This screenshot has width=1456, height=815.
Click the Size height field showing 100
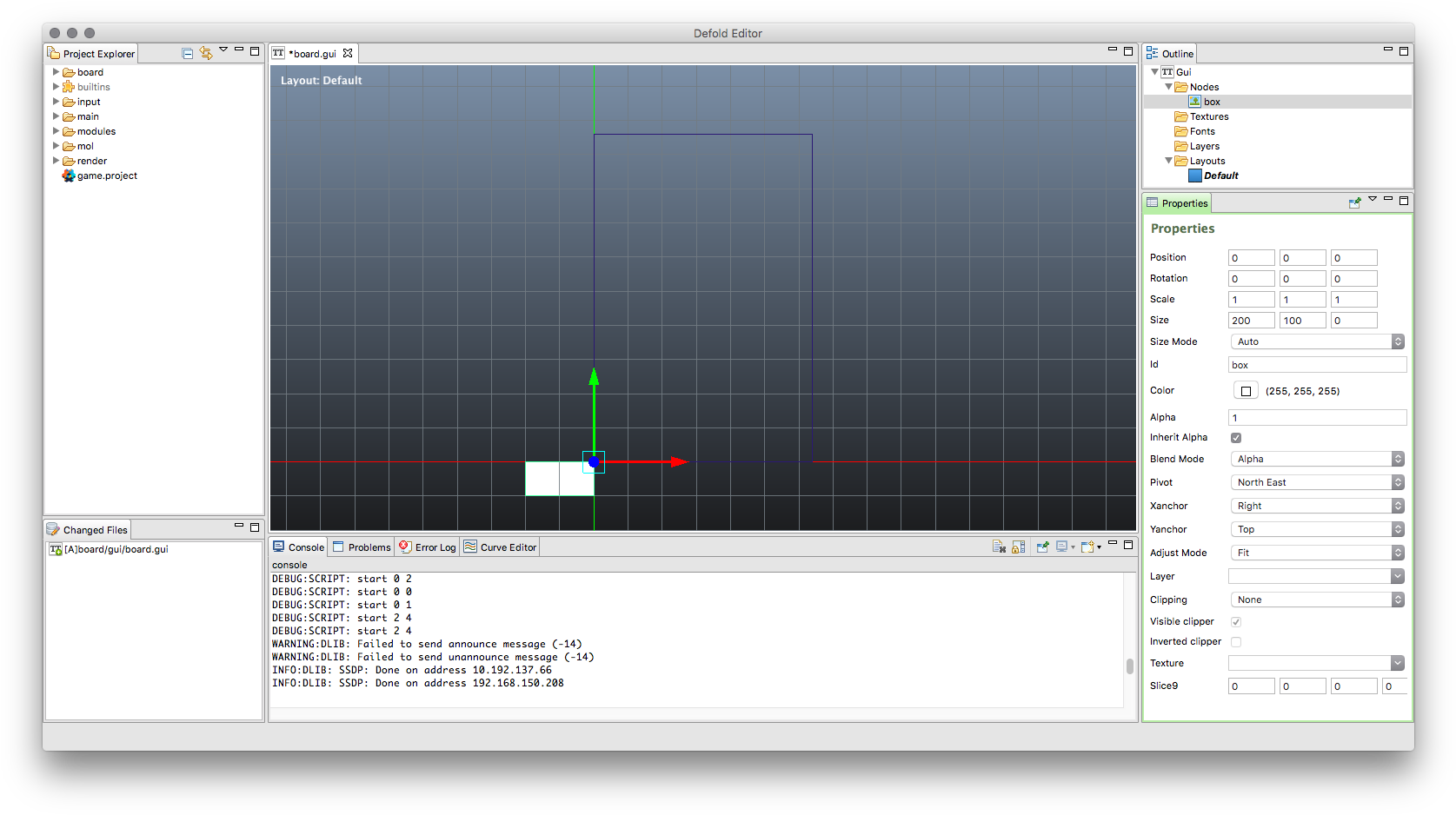[x=1303, y=321]
